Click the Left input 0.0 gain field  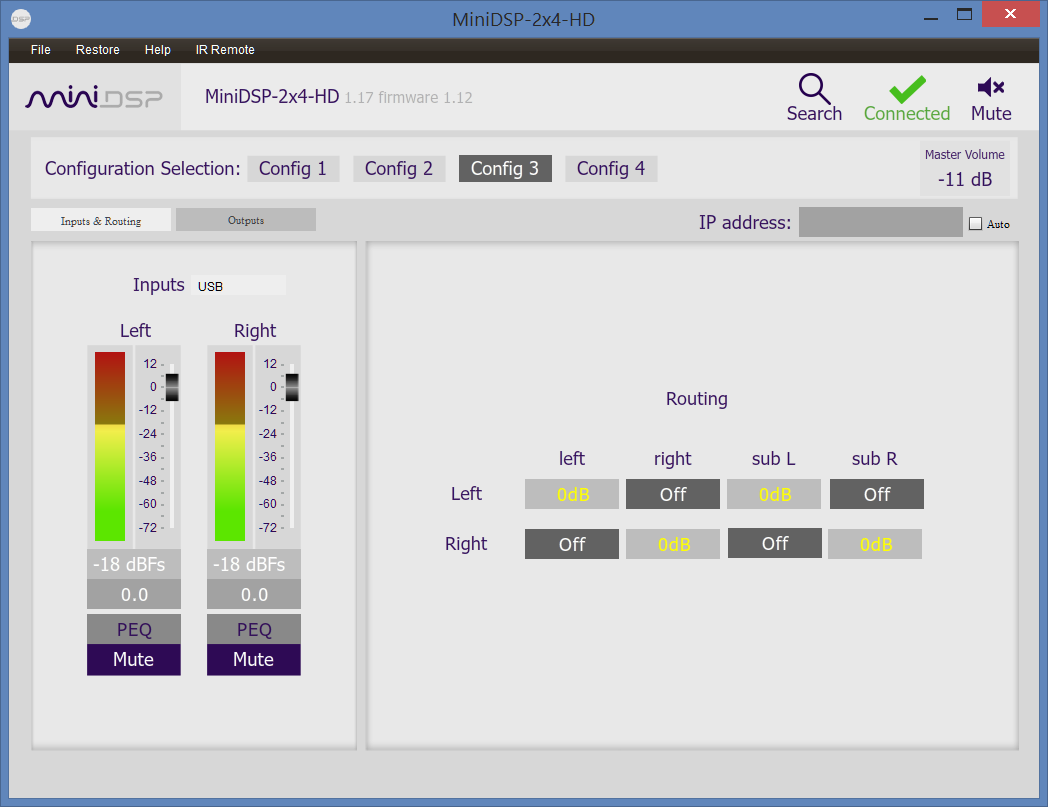click(134, 594)
